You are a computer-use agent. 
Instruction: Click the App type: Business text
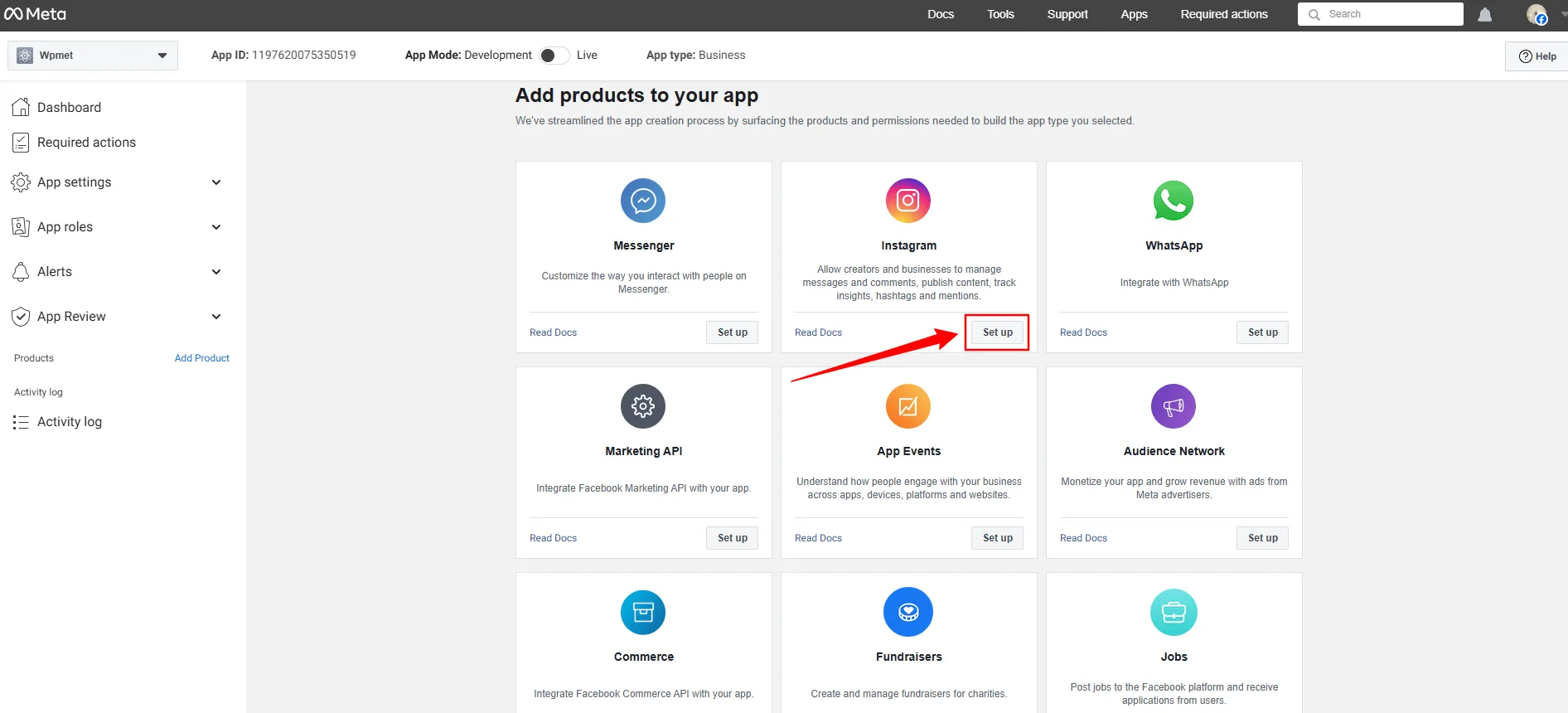tap(695, 56)
